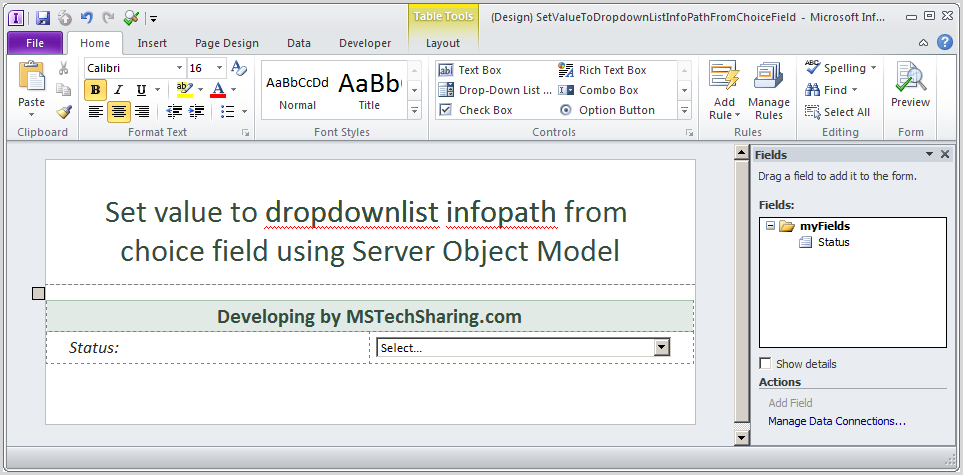Click the Bullets list icon

[x=228, y=112]
